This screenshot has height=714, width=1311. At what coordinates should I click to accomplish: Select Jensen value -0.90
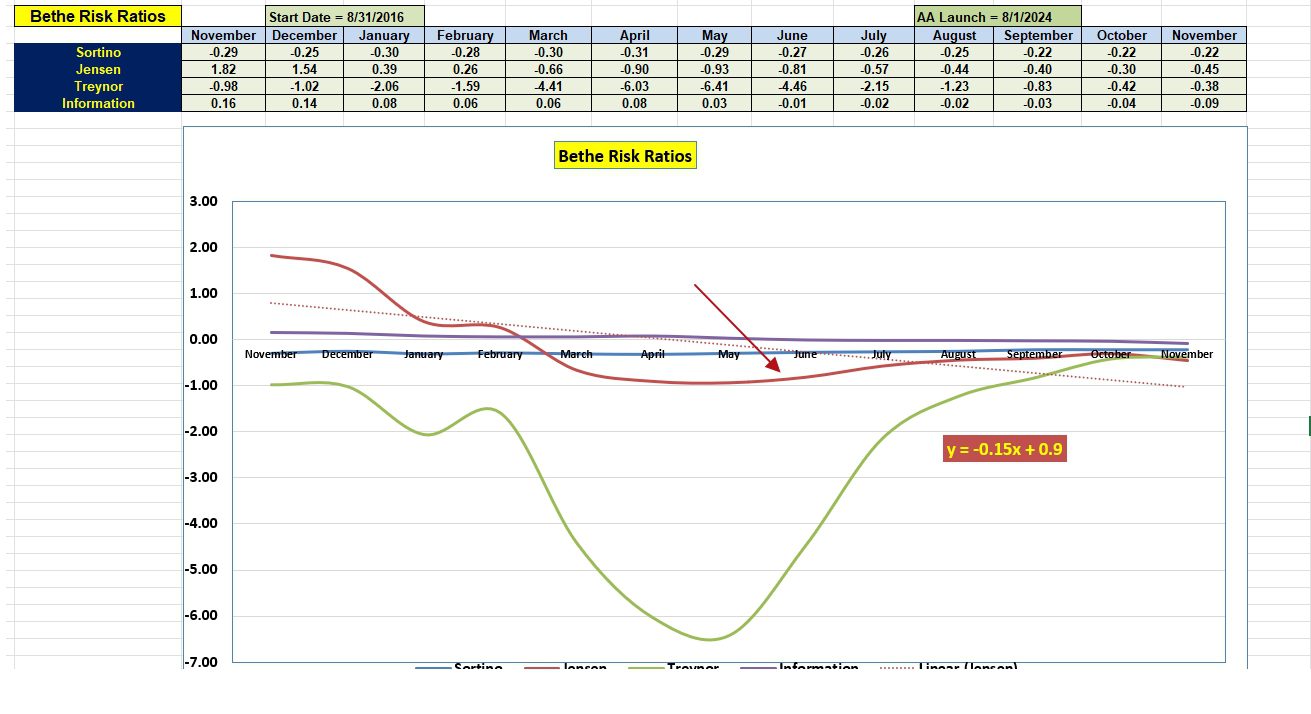634,69
